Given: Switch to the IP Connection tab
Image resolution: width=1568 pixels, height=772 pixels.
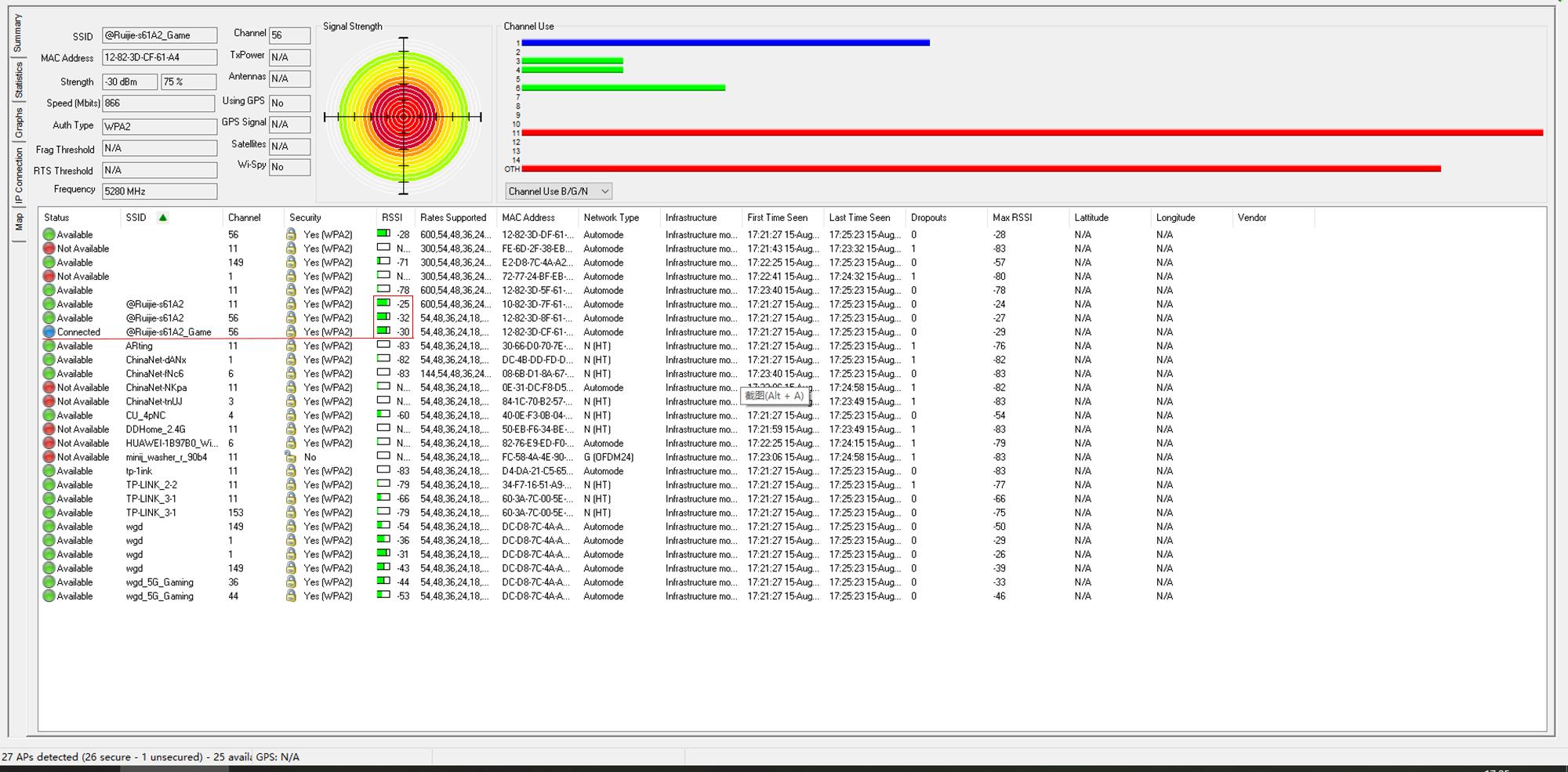Looking at the screenshot, I should point(19,177).
